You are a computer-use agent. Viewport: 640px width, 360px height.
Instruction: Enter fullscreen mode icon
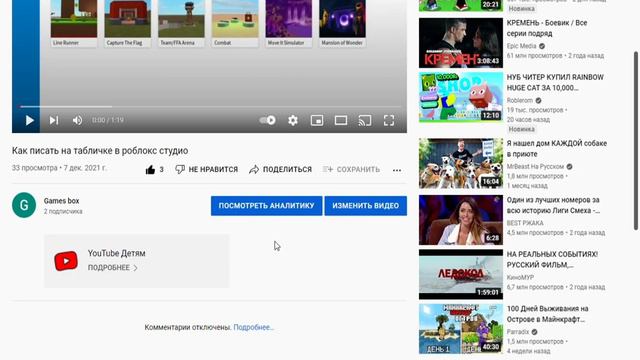click(389, 120)
